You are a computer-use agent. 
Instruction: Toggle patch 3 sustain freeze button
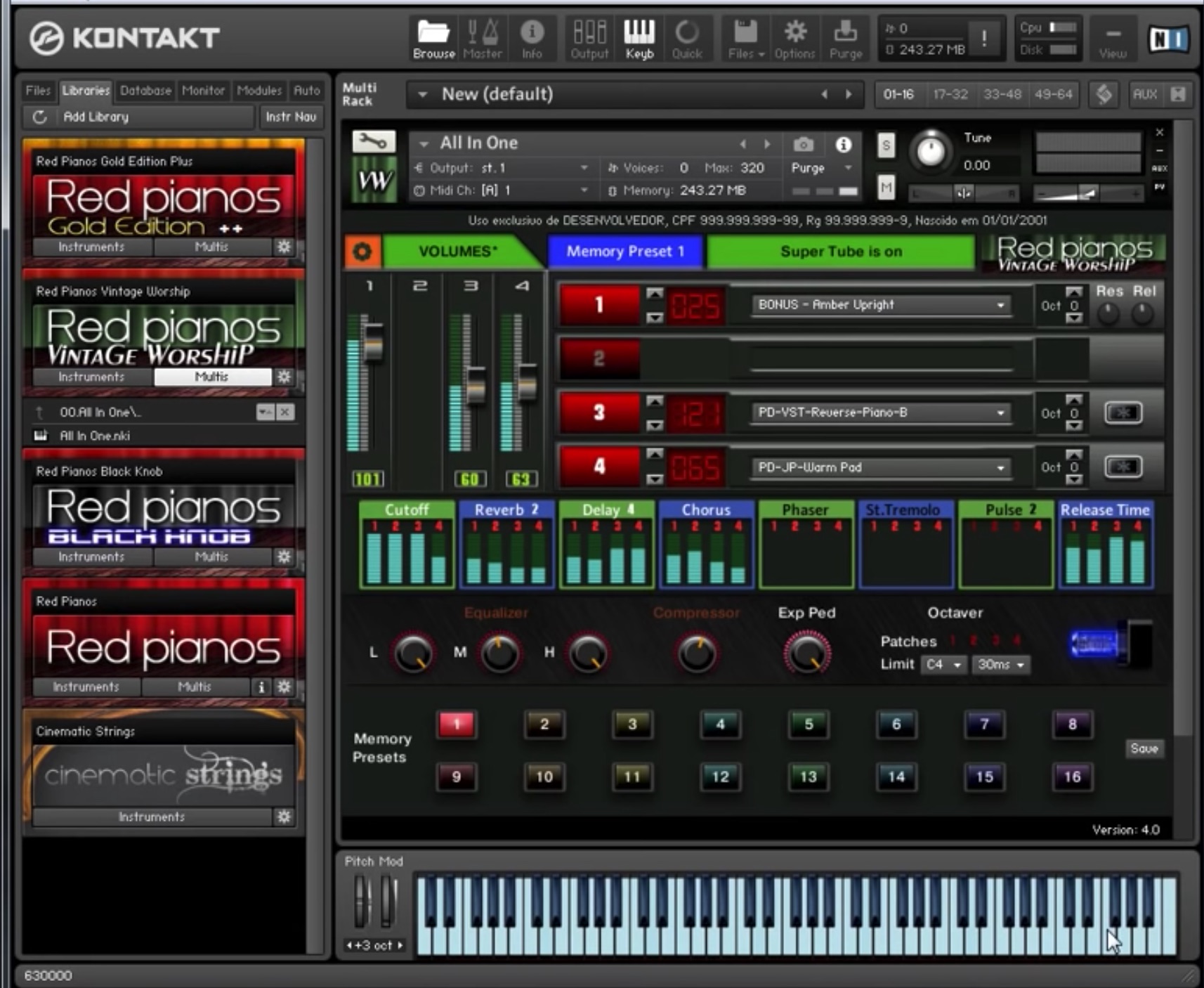click(1123, 412)
